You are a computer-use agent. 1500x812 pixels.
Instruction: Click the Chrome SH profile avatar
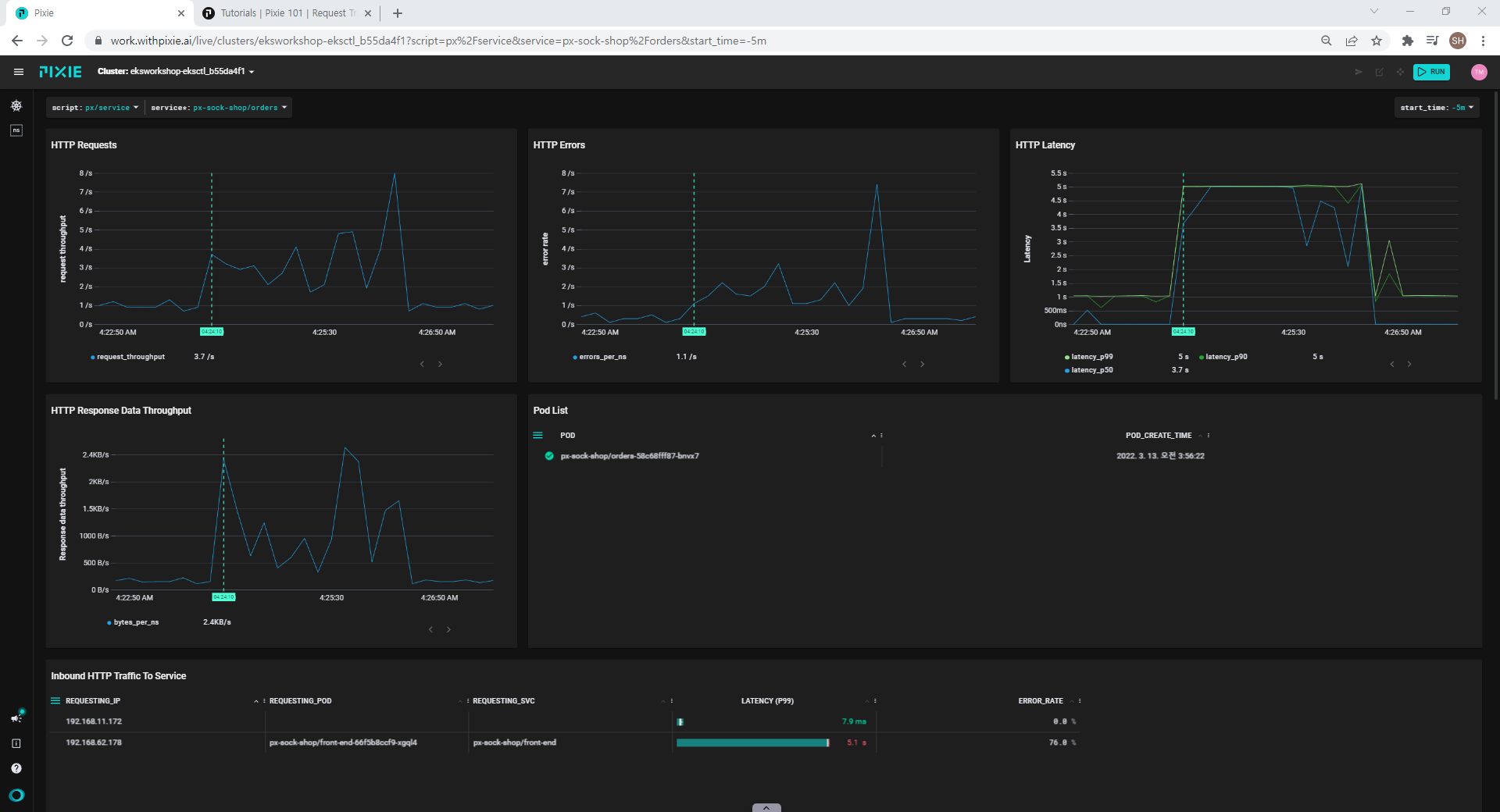point(1458,41)
